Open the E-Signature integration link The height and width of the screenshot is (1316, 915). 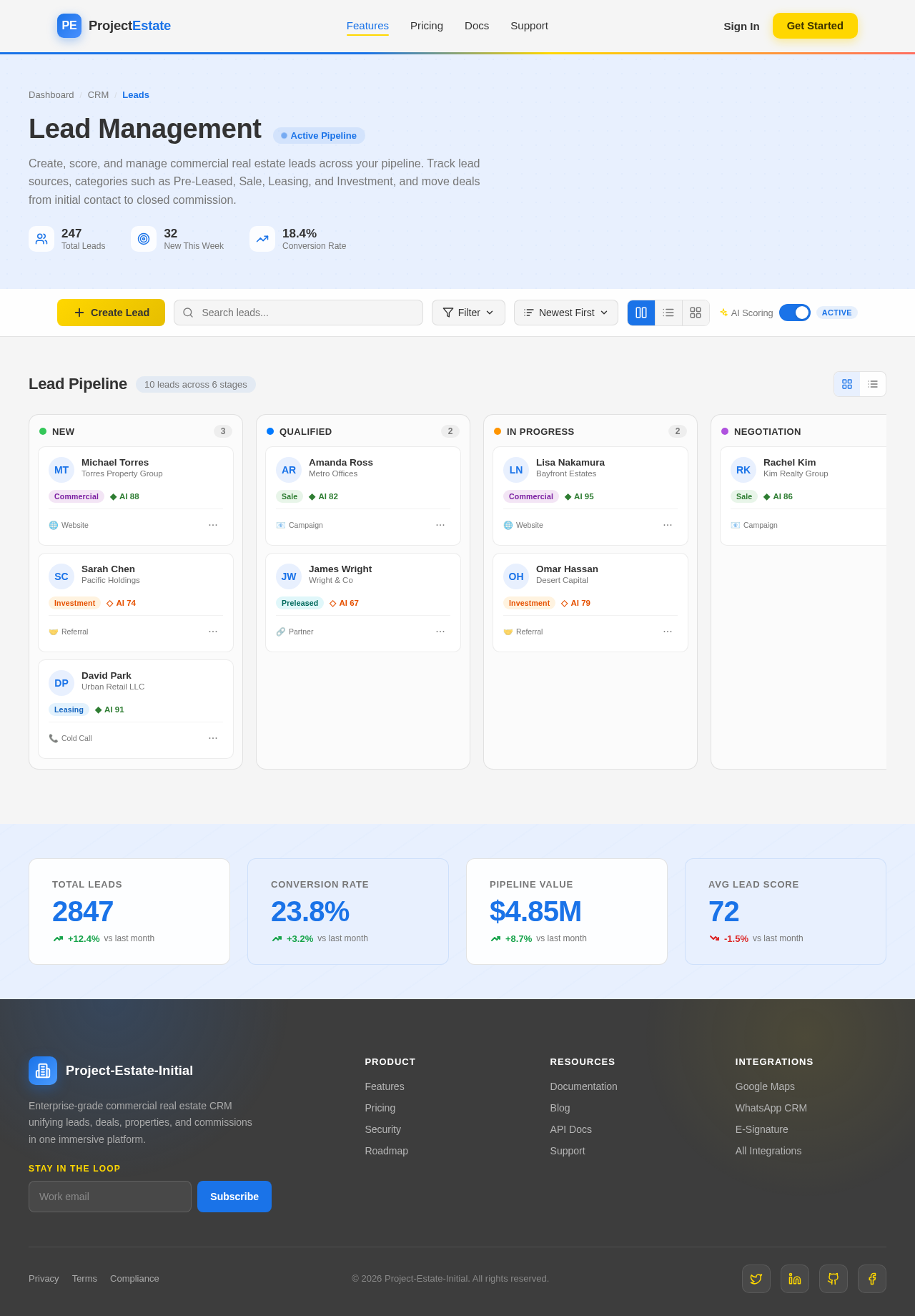tap(761, 1129)
